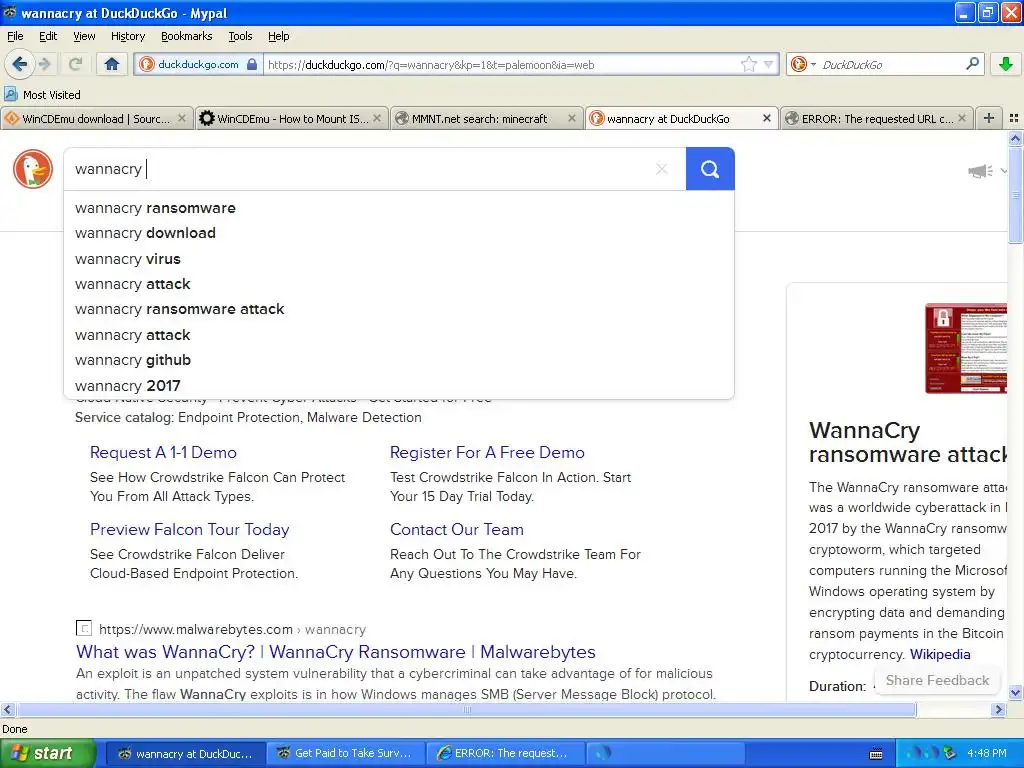This screenshot has width=1024, height=768.
Task: Open a new tab with the plus button
Action: [989, 118]
